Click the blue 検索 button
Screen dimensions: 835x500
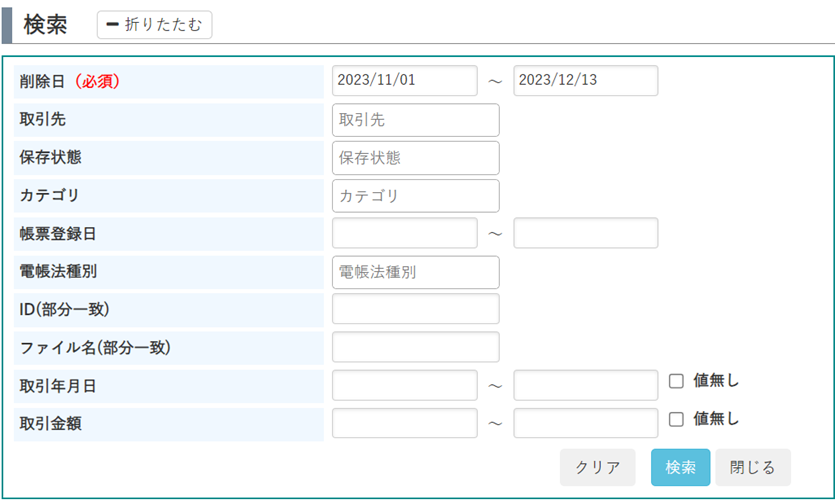point(680,467)
